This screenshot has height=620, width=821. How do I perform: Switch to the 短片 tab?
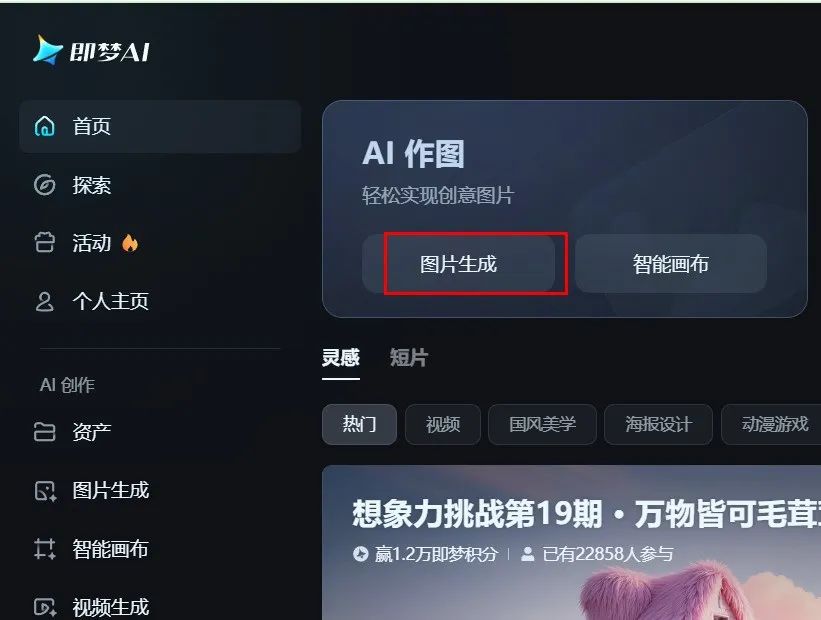[x=409, y=358]
